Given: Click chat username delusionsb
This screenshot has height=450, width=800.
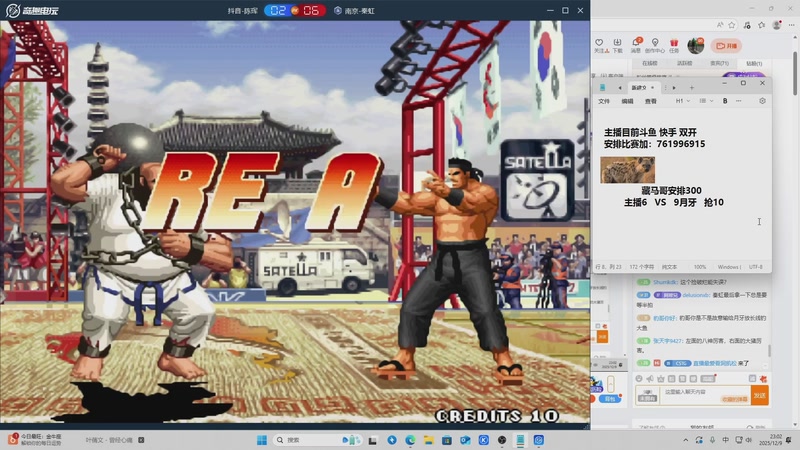Looking at the screenshot, I should click(696, 295).
